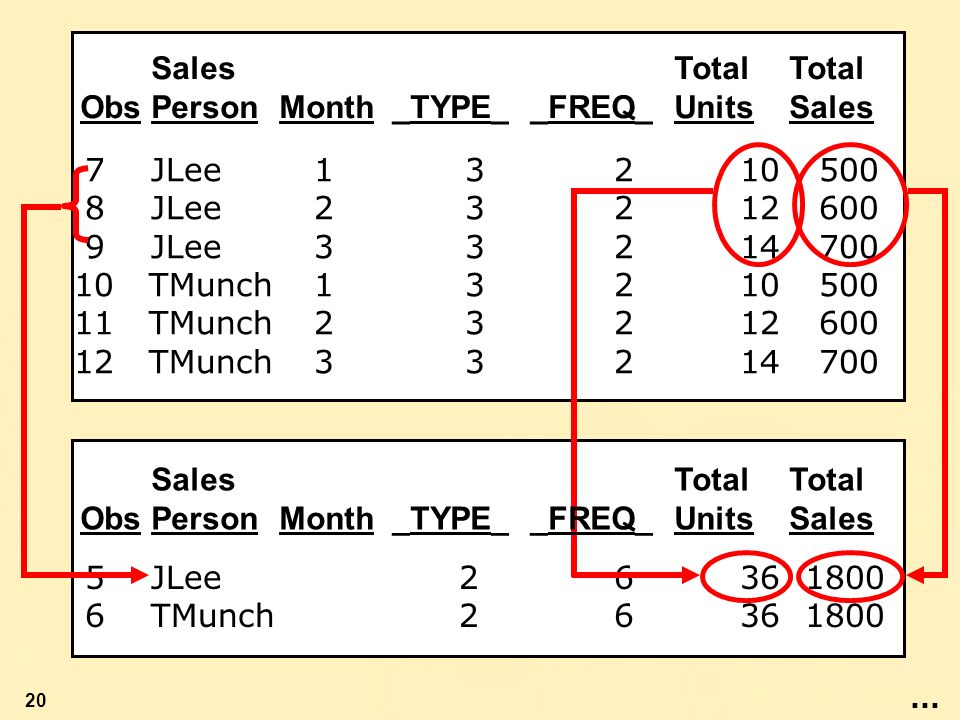Screen dimensions: 960x720
Task: Click the red oval around units 10, 12, 14
Action: pyautogui.click(x=757, y=204)
